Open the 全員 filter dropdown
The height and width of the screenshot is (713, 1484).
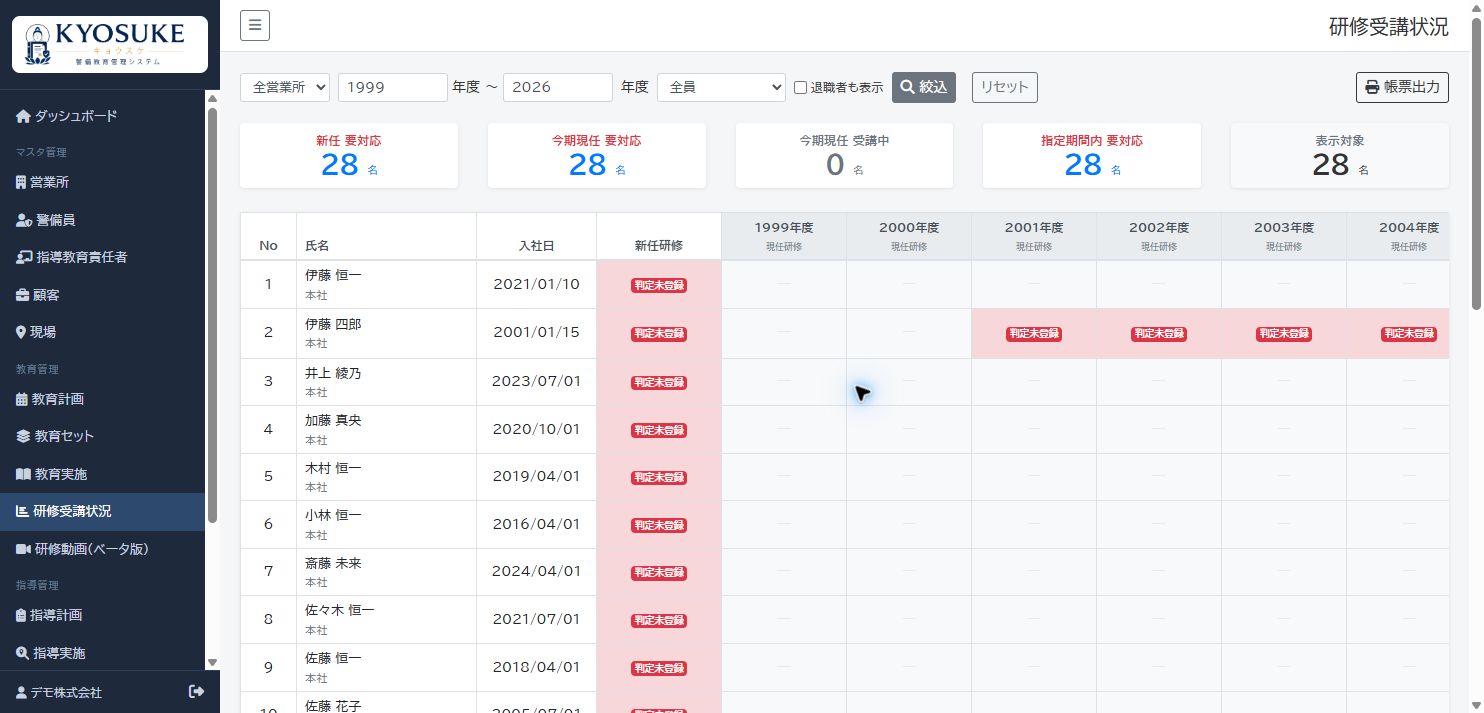point(721,87)
